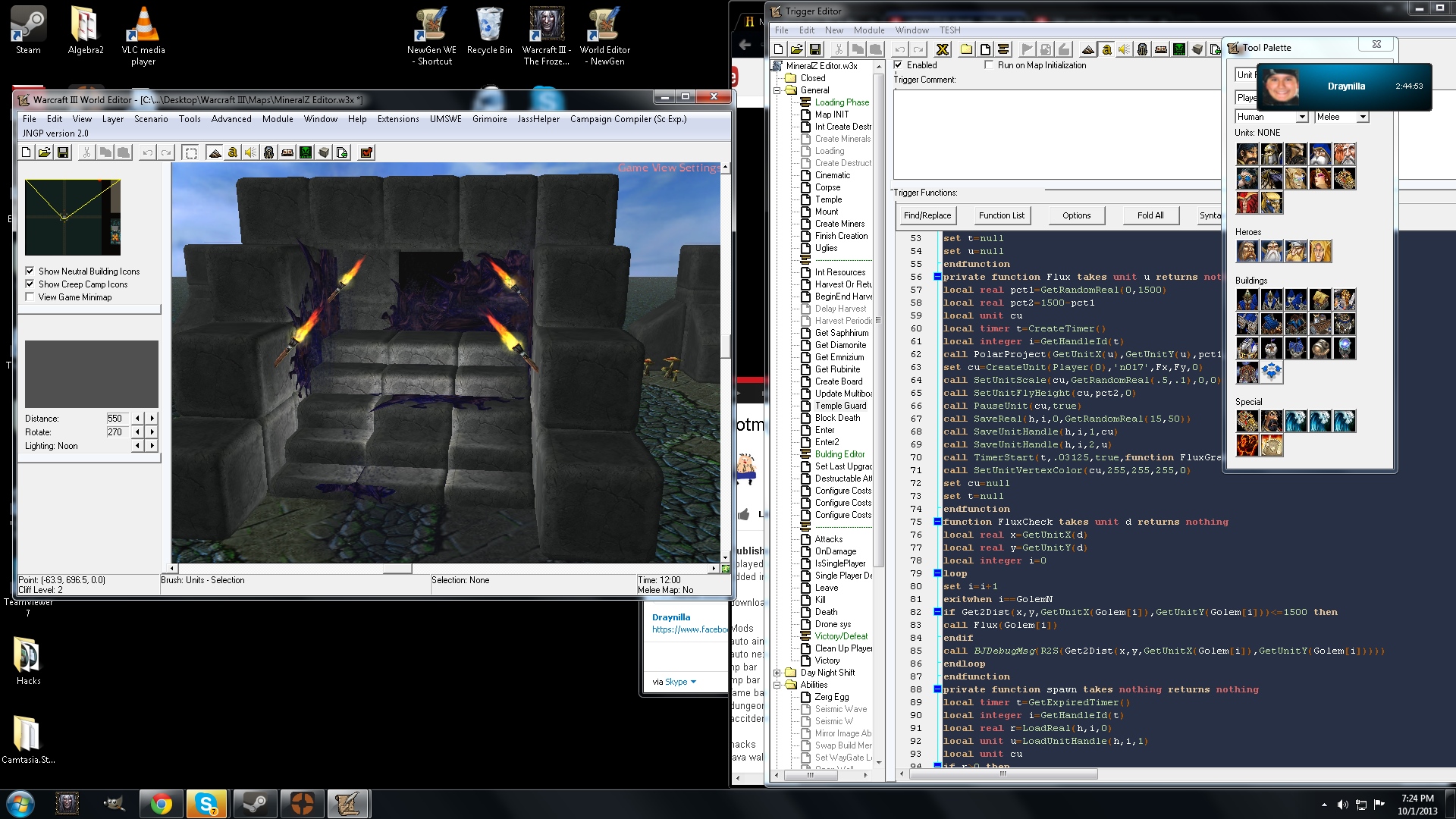Click Game View Settings text in viewport

[x=669, y=168]
